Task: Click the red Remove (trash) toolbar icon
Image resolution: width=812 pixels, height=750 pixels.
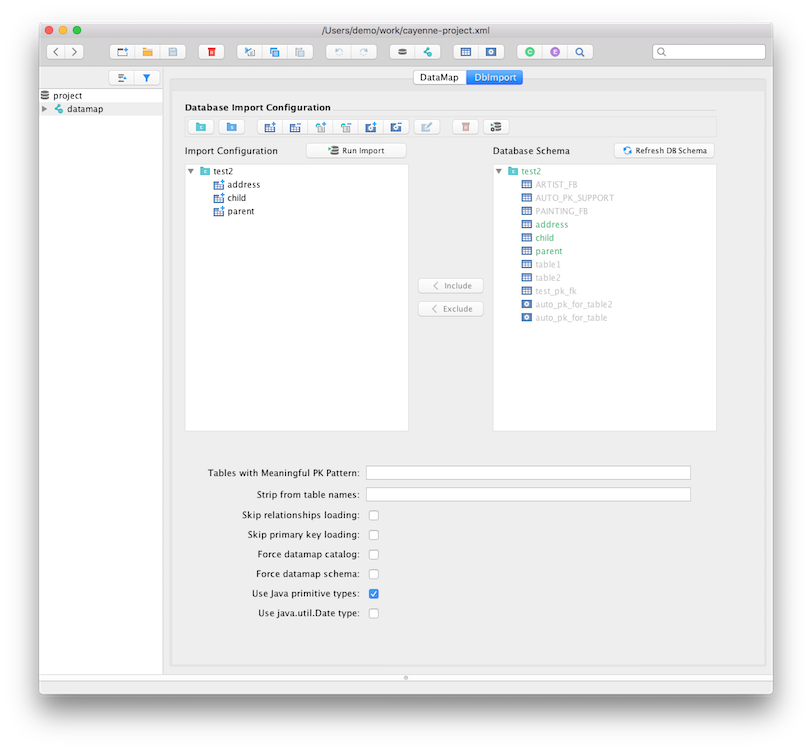Action: pyautogui.click(x=211, y=51)
